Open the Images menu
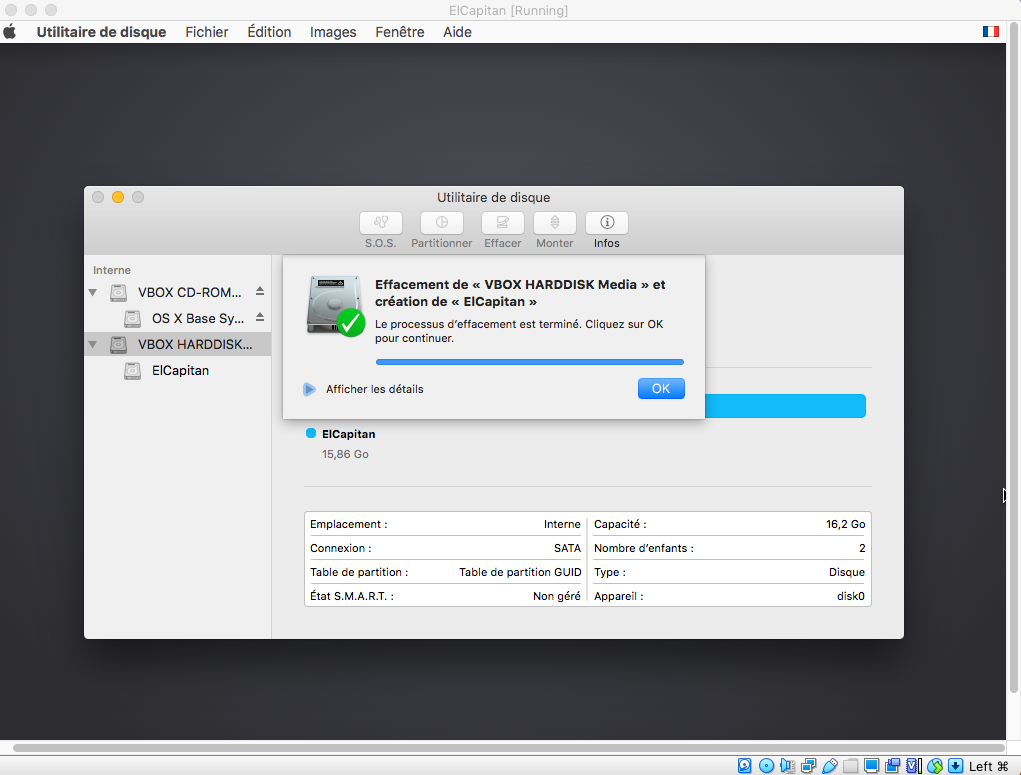Viewport: 1021px width, 775px height. tap(333, 32)
